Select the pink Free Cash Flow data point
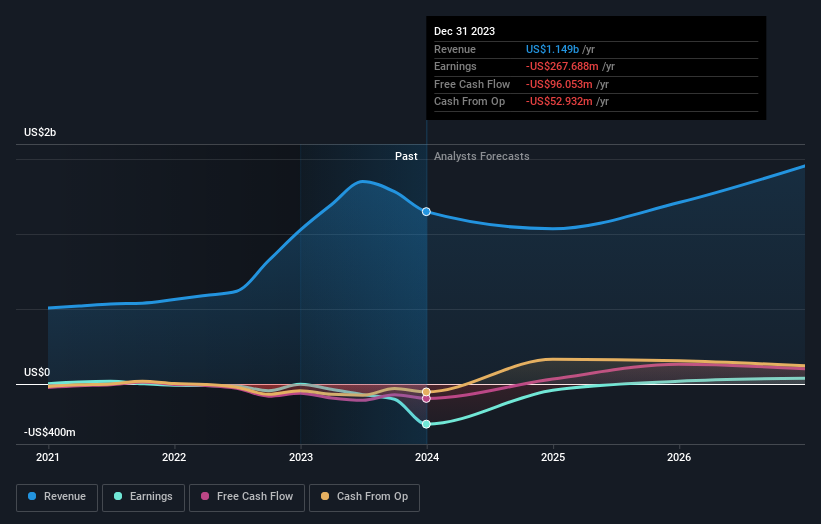 click(x=426, y=399)
